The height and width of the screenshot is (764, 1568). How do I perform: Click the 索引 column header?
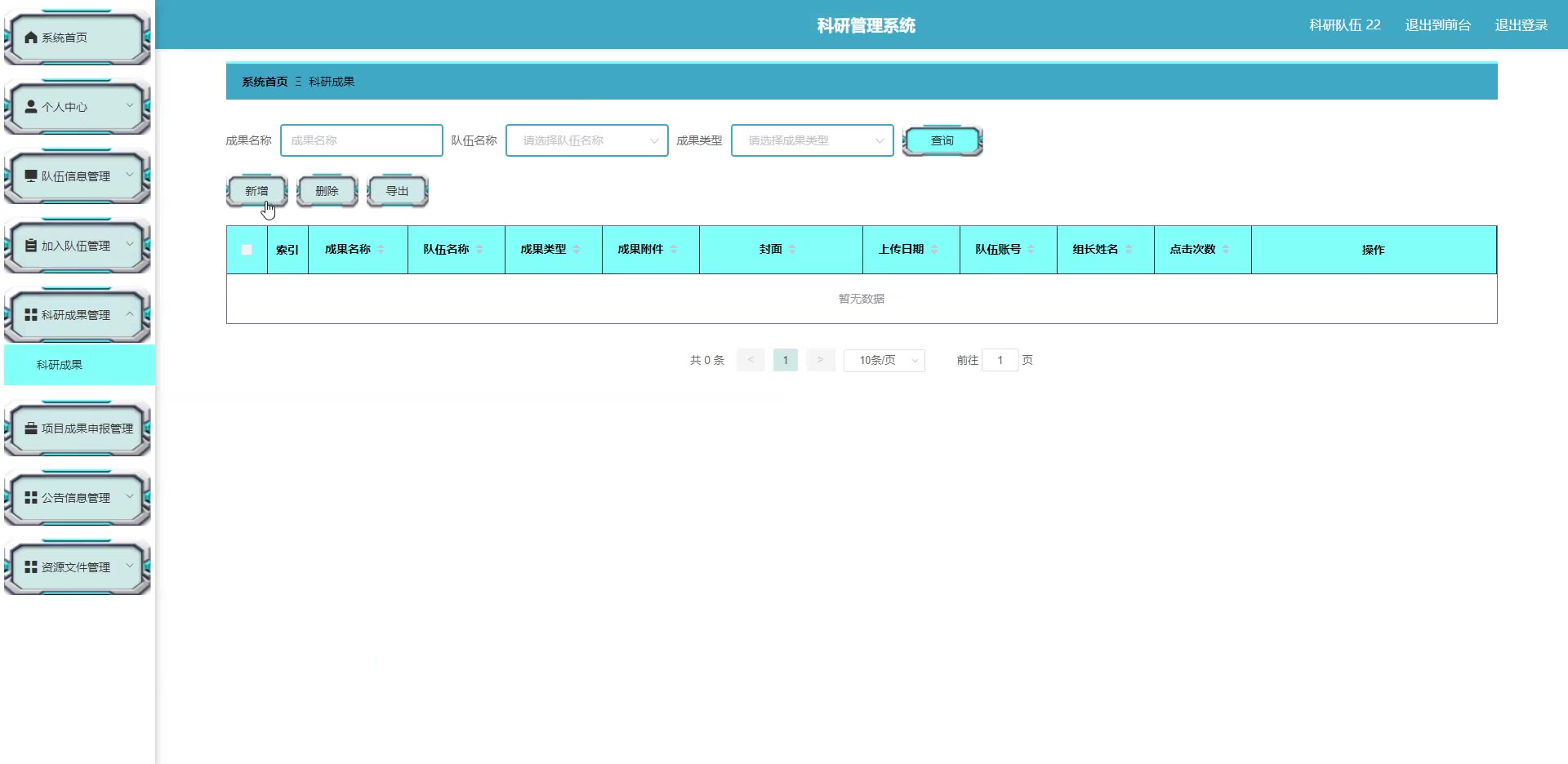click(x=287, y=250)
